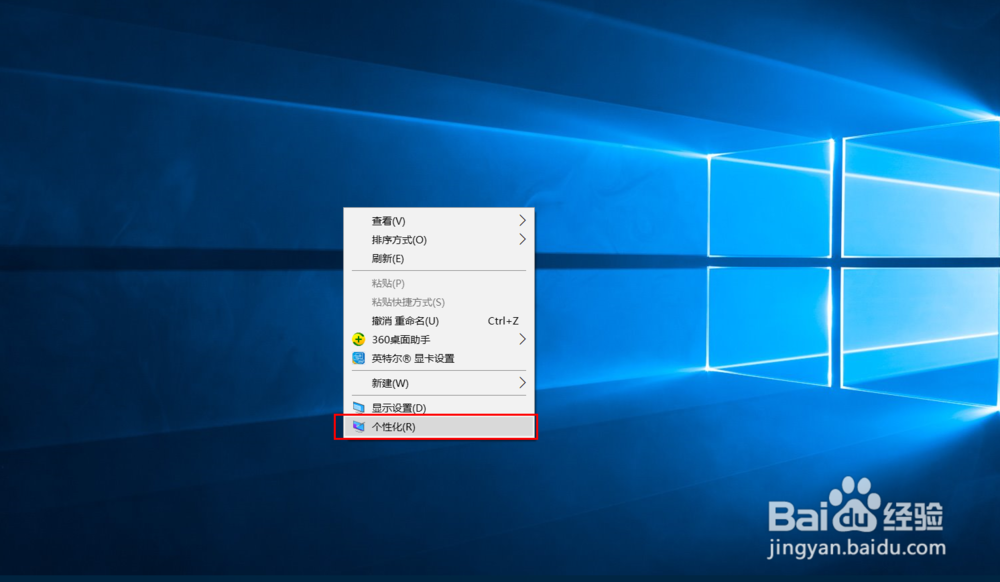
Task: Expand the 查看(V) submenu arrow
Action: click(522, 221)
